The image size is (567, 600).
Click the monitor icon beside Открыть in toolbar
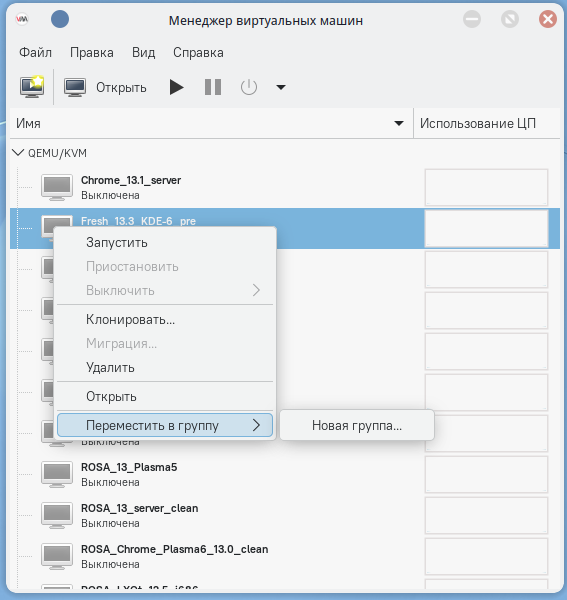coord(75,87)
